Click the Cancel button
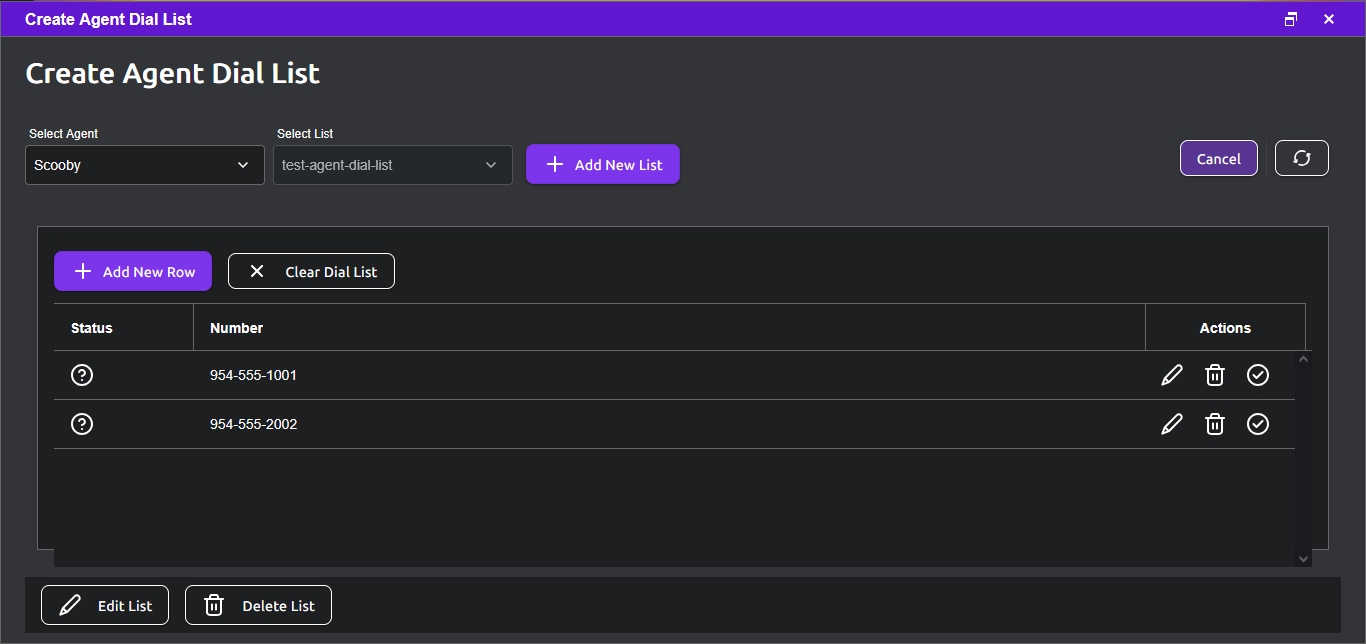The image size is (1366, 644). tap(1219, 158)
